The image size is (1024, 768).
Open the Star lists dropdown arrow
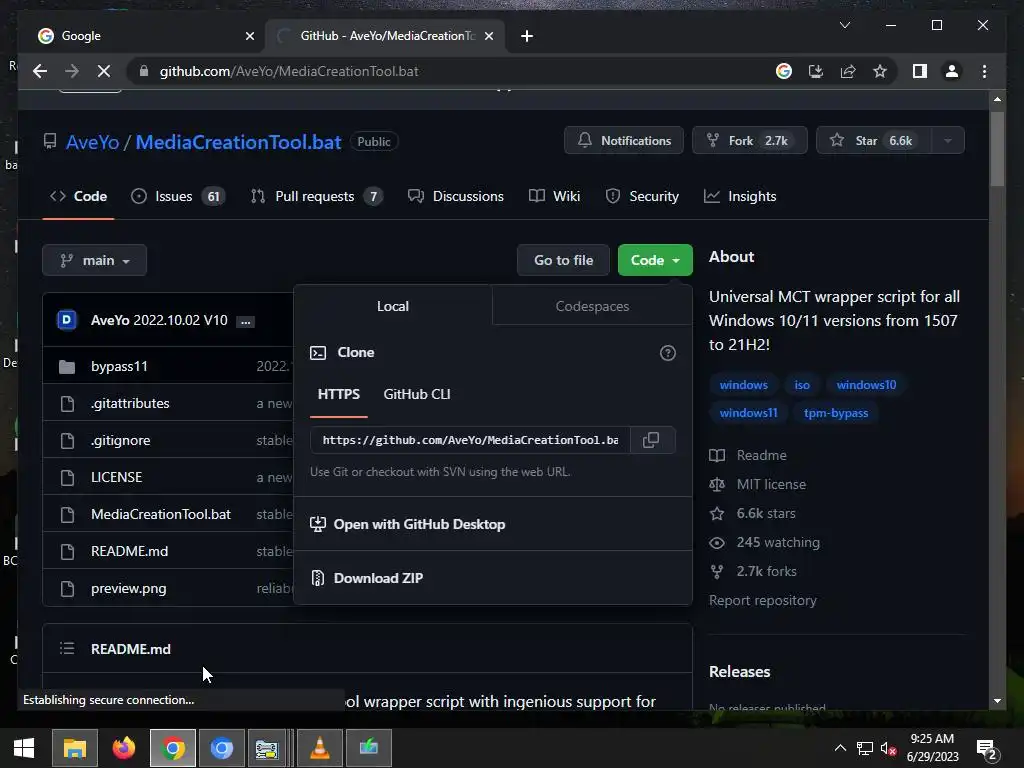click(948, 140)
